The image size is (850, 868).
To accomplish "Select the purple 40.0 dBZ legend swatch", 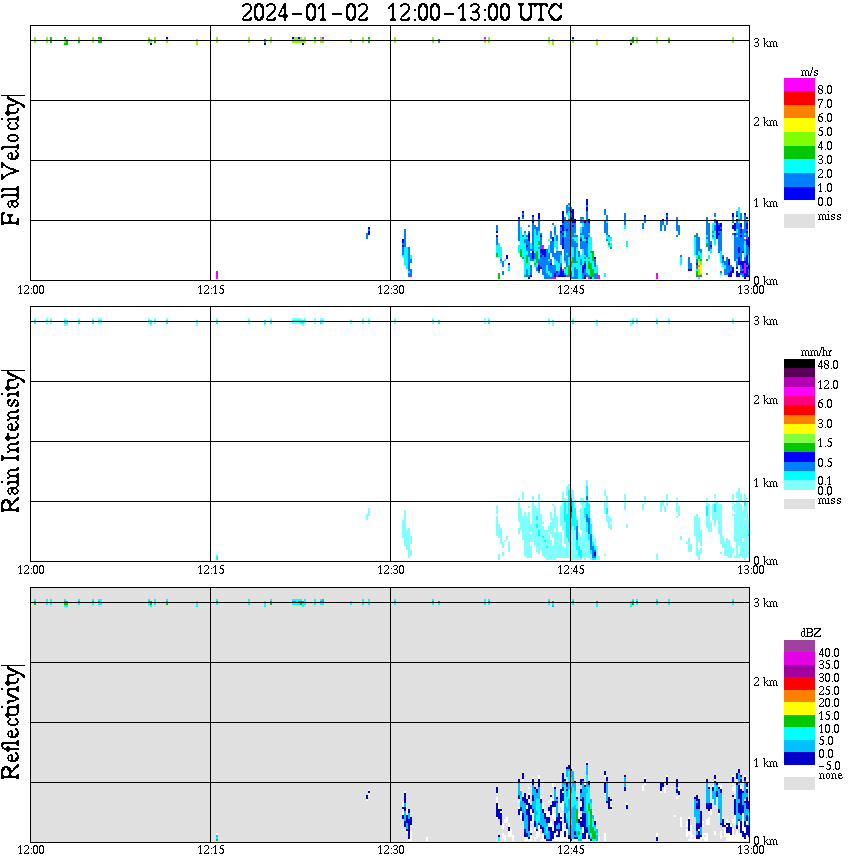I will 799,647.
